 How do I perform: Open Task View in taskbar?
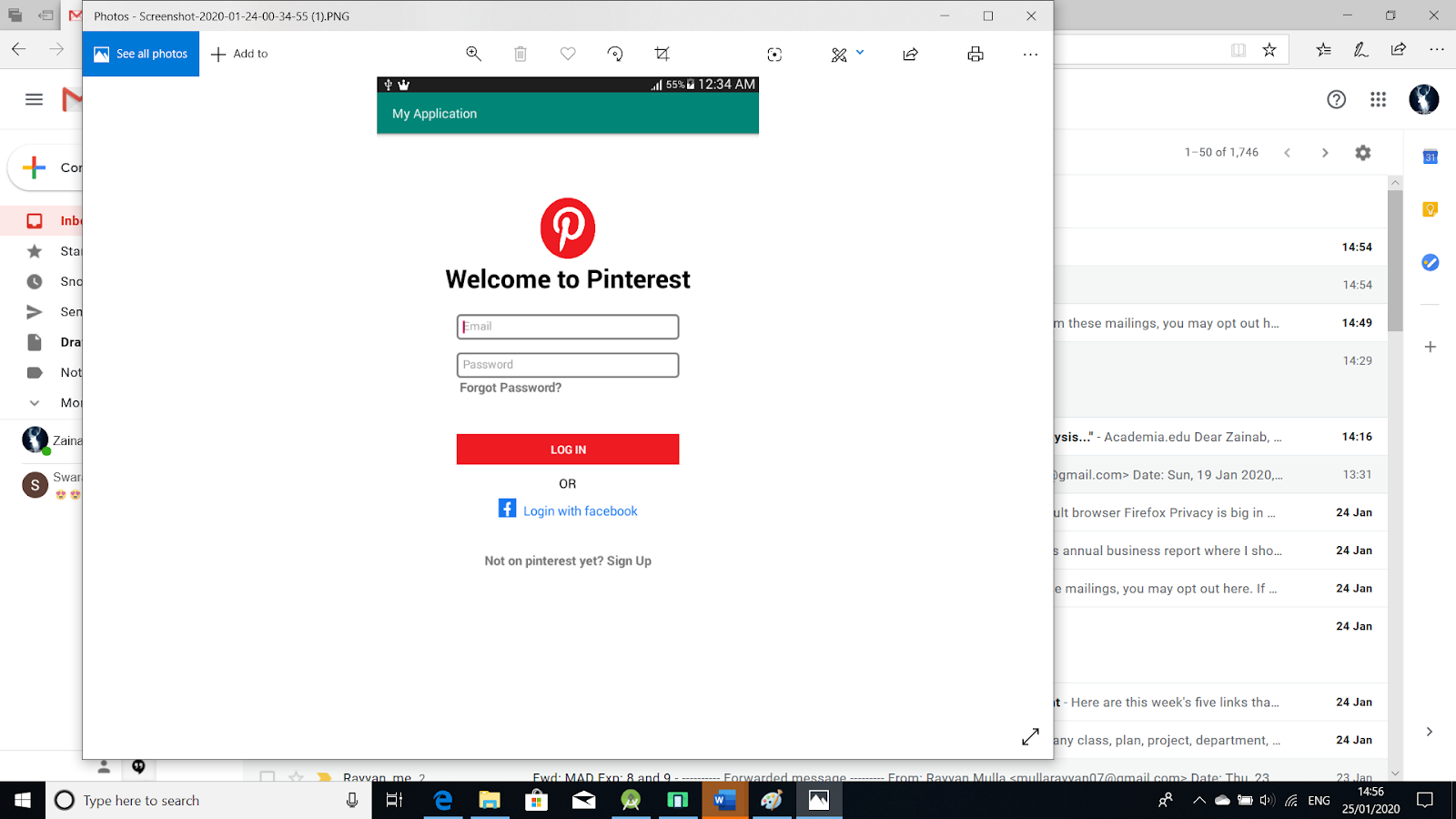click(394, 800)
